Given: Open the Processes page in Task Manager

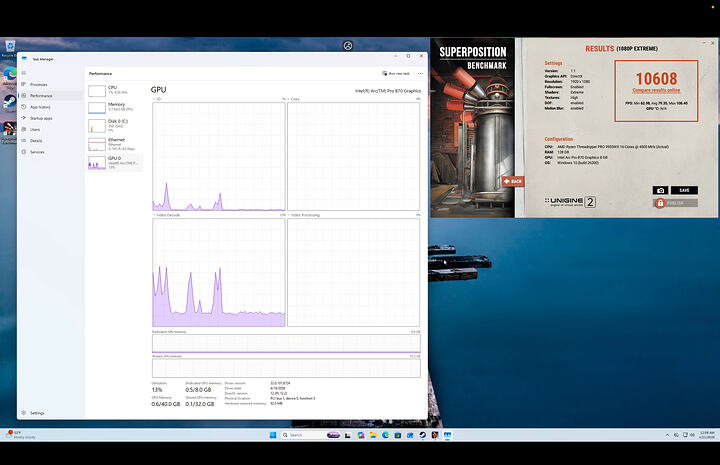Looking at the screenshot, I should (x=39, y=84).
